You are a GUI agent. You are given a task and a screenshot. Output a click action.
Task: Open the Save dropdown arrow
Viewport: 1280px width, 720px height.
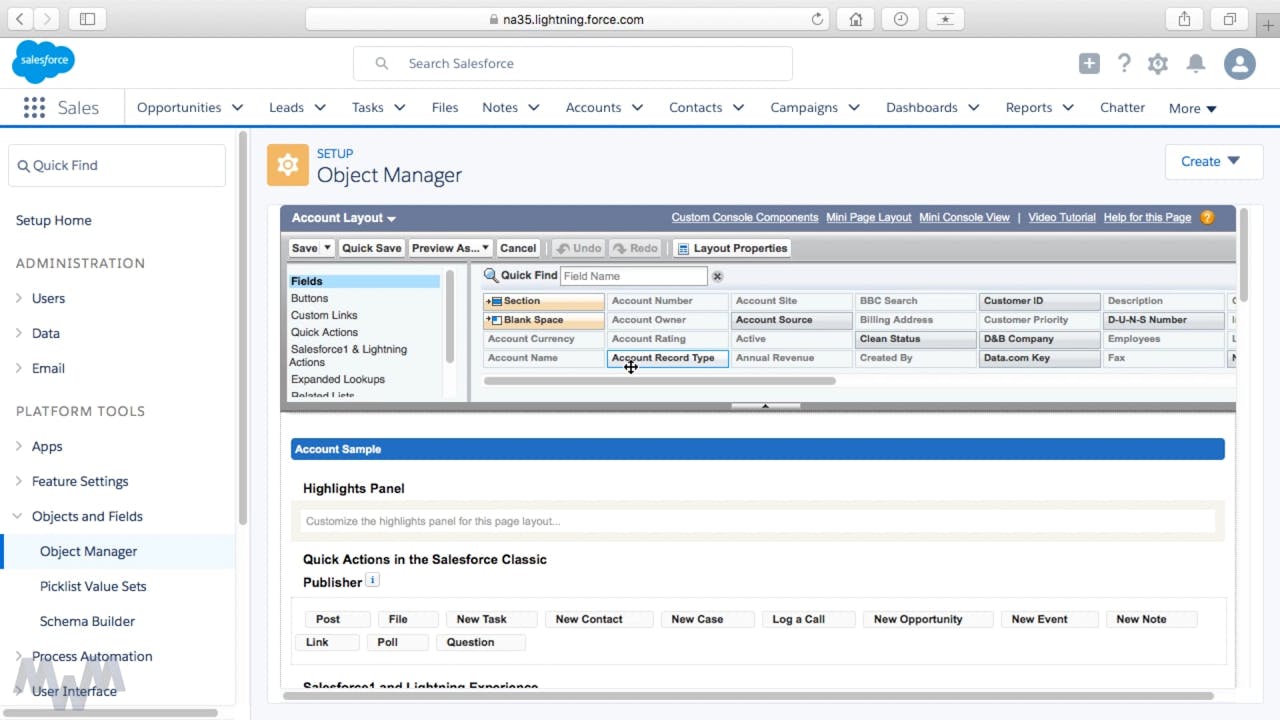click(327, 248)
